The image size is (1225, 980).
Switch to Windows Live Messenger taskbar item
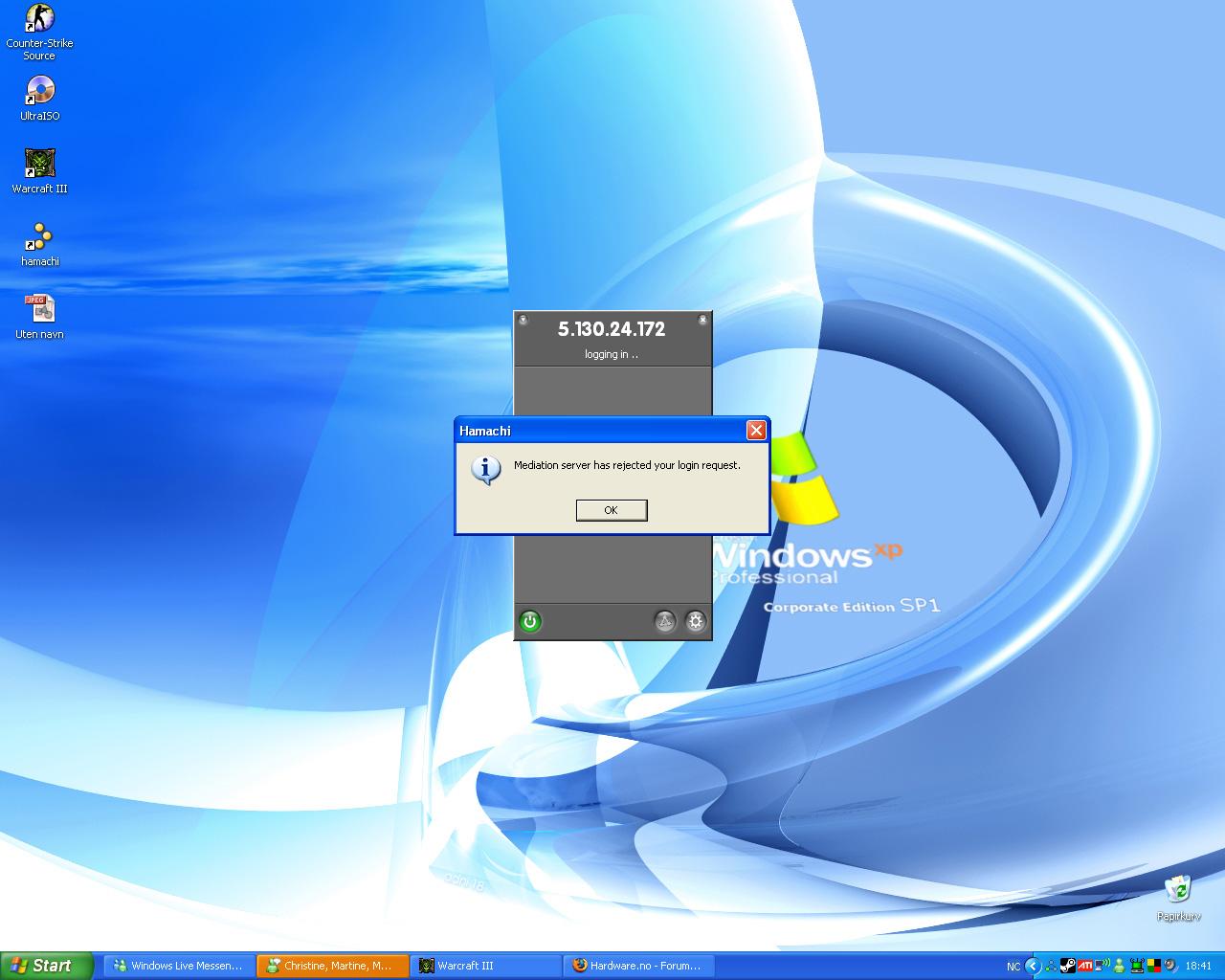[x=180, y=966]
